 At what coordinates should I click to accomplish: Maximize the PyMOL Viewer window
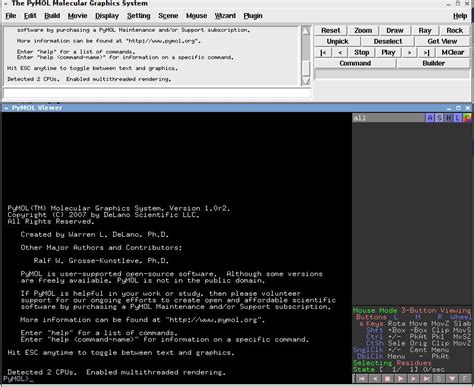tap(458, 108)
